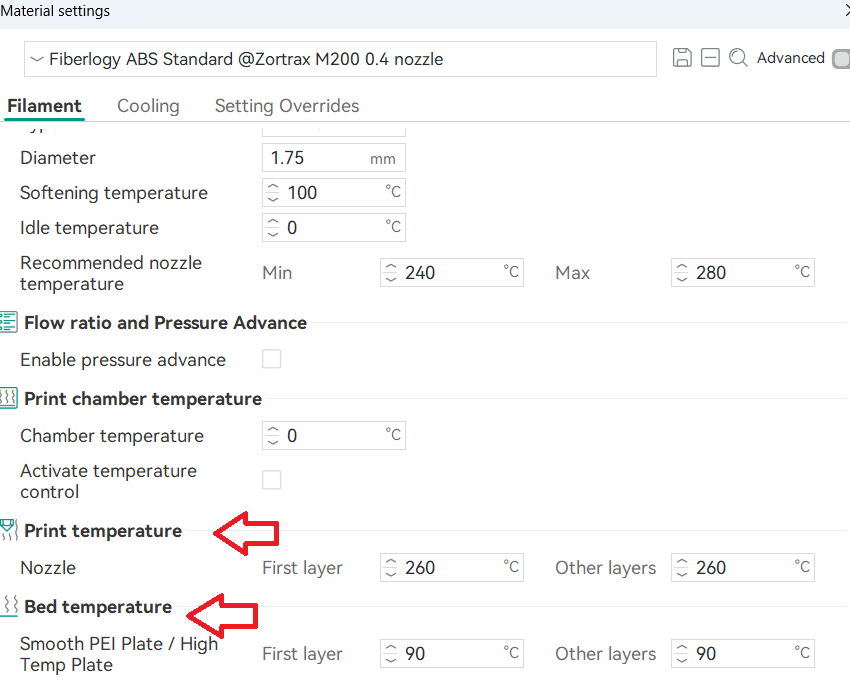Click the save preset floppy disk icon
This screenshot has height=700, width=850.
click(x=682, y=58)
